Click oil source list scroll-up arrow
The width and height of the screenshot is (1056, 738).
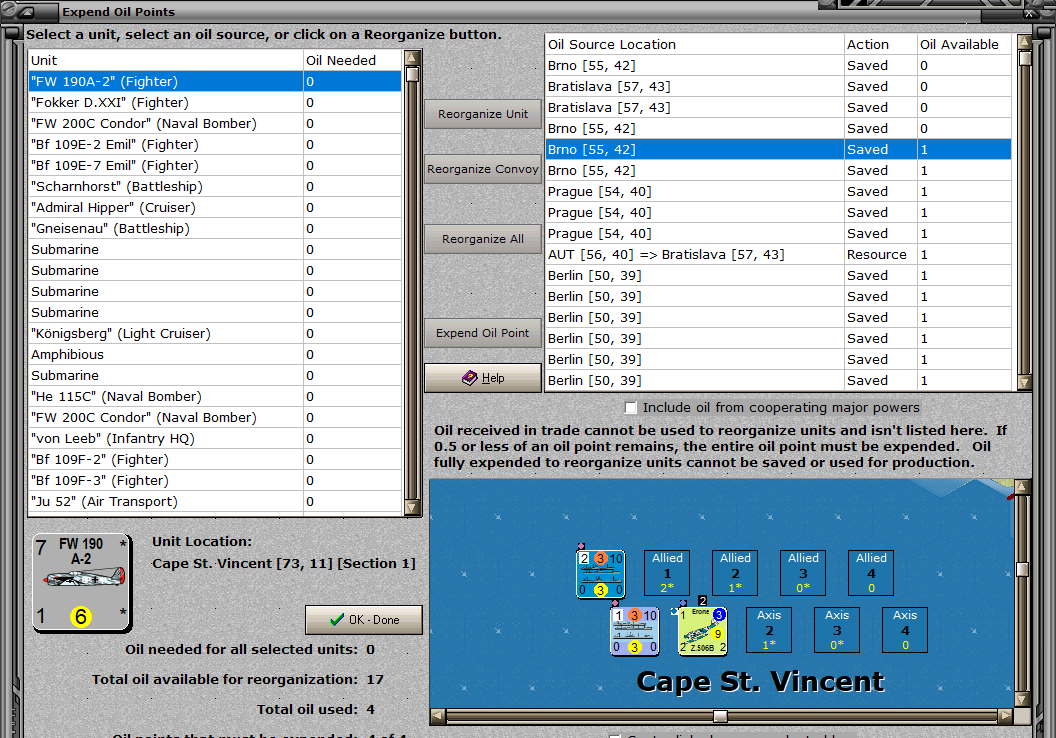point(1024,42)
